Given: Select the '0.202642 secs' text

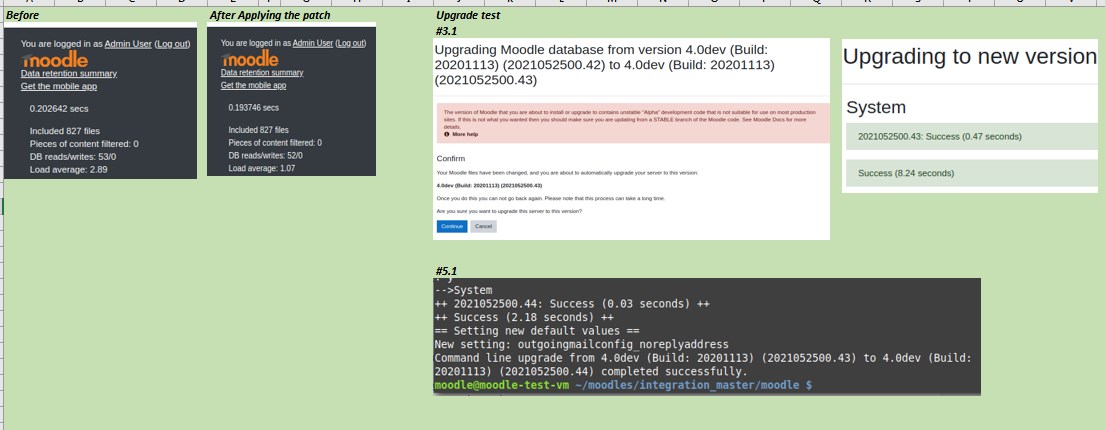Looking at the screenshot, I should coord(59,109).
